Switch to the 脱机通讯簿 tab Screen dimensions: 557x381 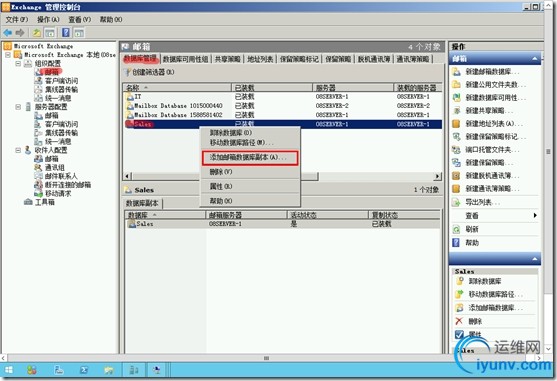[x=374, y=59]
